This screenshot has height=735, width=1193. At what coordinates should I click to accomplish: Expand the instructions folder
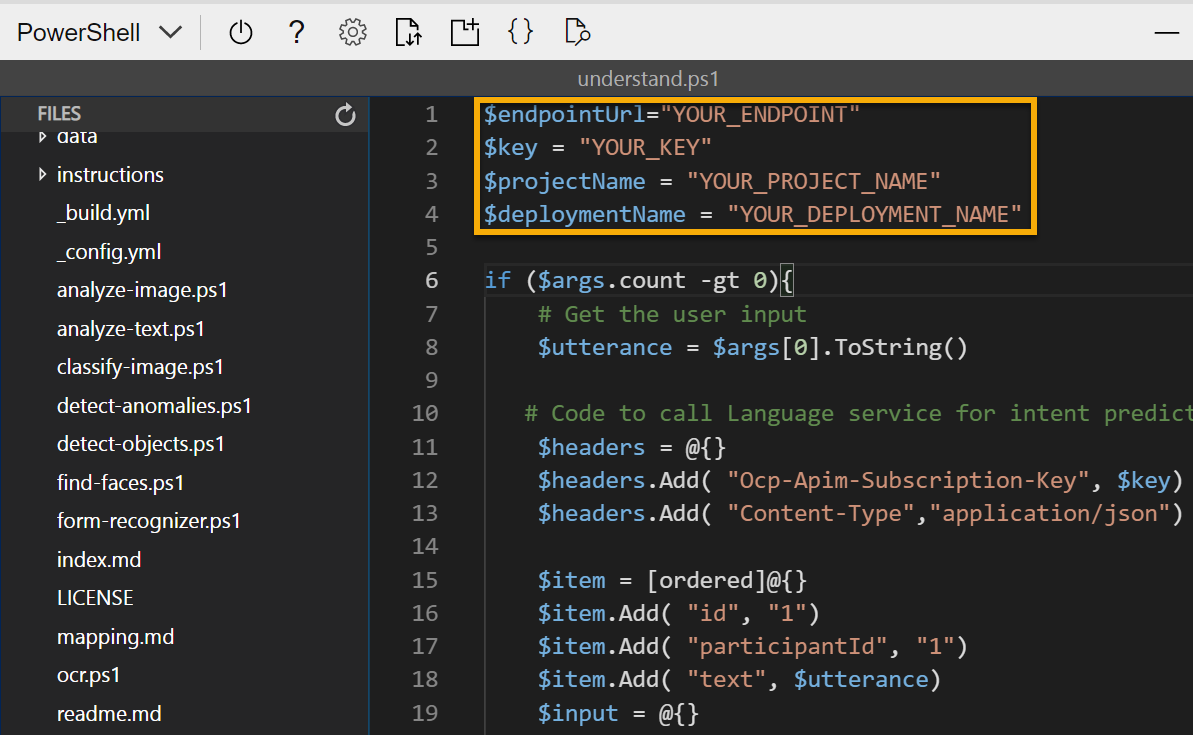pyautogui.click(x=110, y=174)
